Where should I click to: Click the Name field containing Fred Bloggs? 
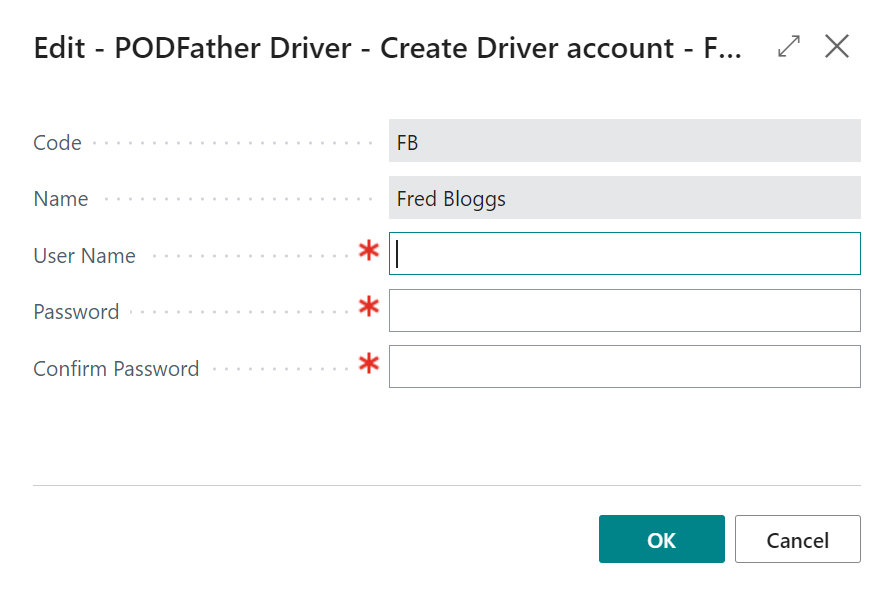tap(625, 197)
